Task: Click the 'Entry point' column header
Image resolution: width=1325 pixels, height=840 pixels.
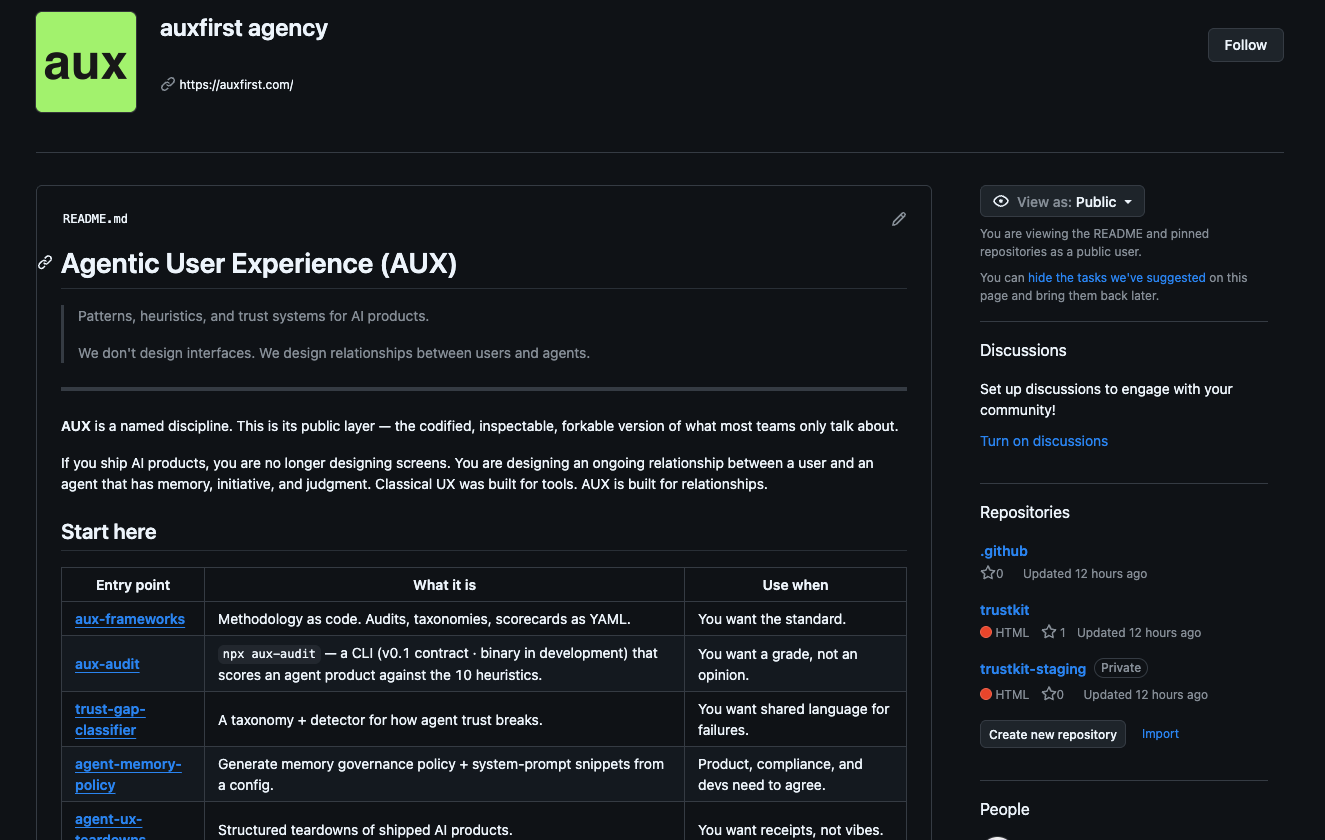Action: click(133, 585)
